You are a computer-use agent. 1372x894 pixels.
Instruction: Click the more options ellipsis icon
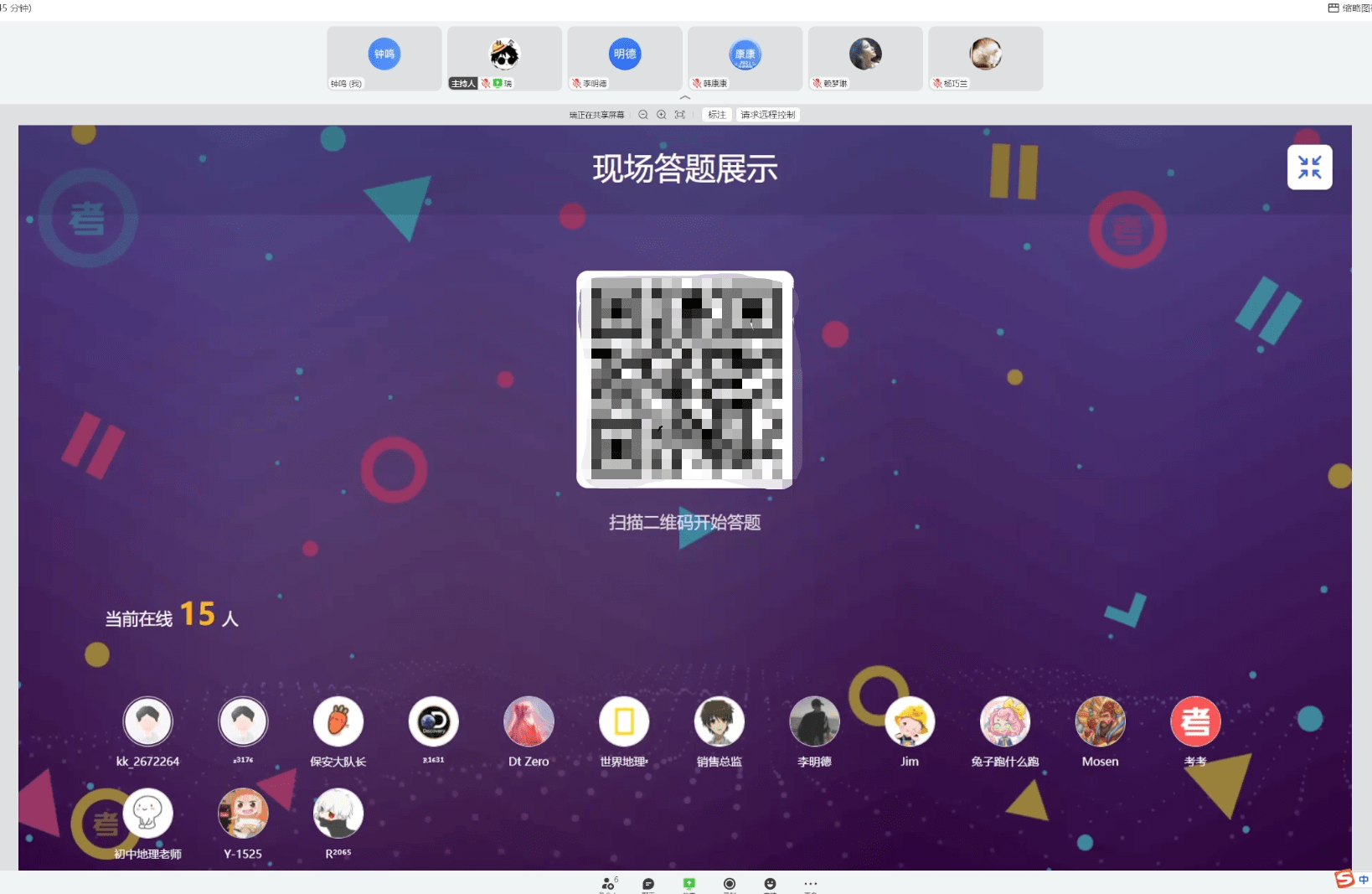[x=810, y=884]
